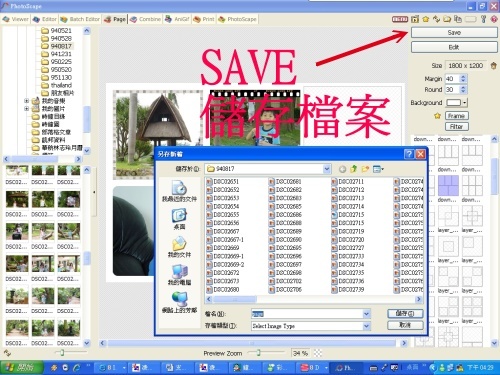Viewport: 500px width, 375px height.
Task: Open the save-in folder dropdown showing 940817
Action: [268, 169]
